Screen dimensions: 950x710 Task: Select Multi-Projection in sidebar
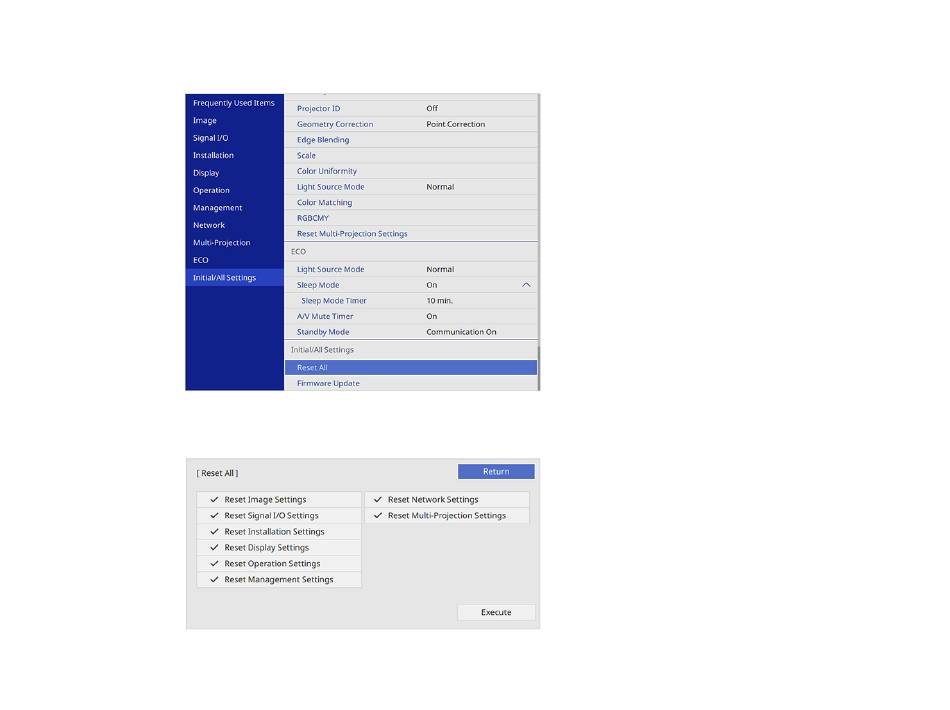coord(234,243)
